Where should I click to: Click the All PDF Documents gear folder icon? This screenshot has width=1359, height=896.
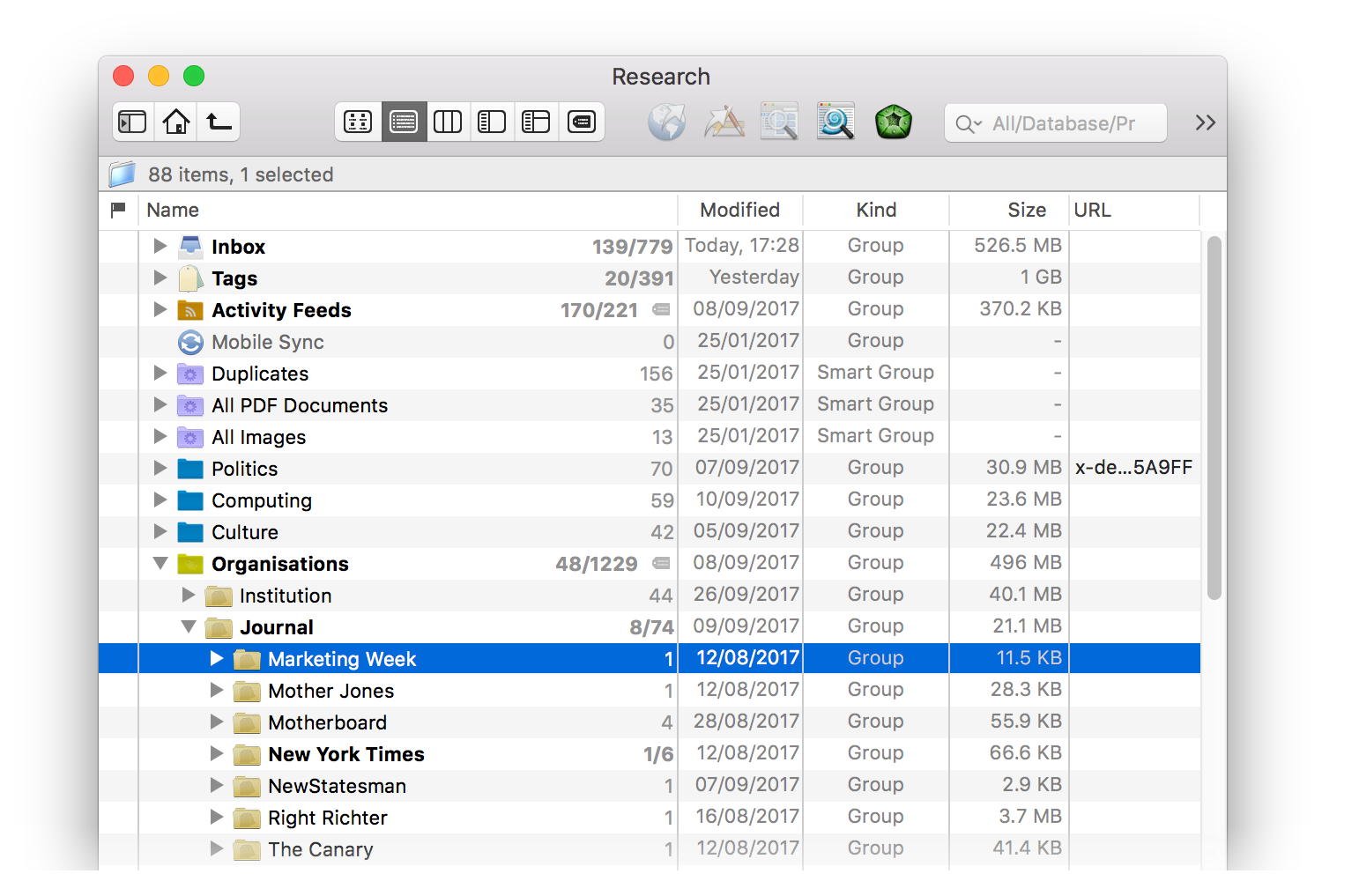(x=190, y=405)
